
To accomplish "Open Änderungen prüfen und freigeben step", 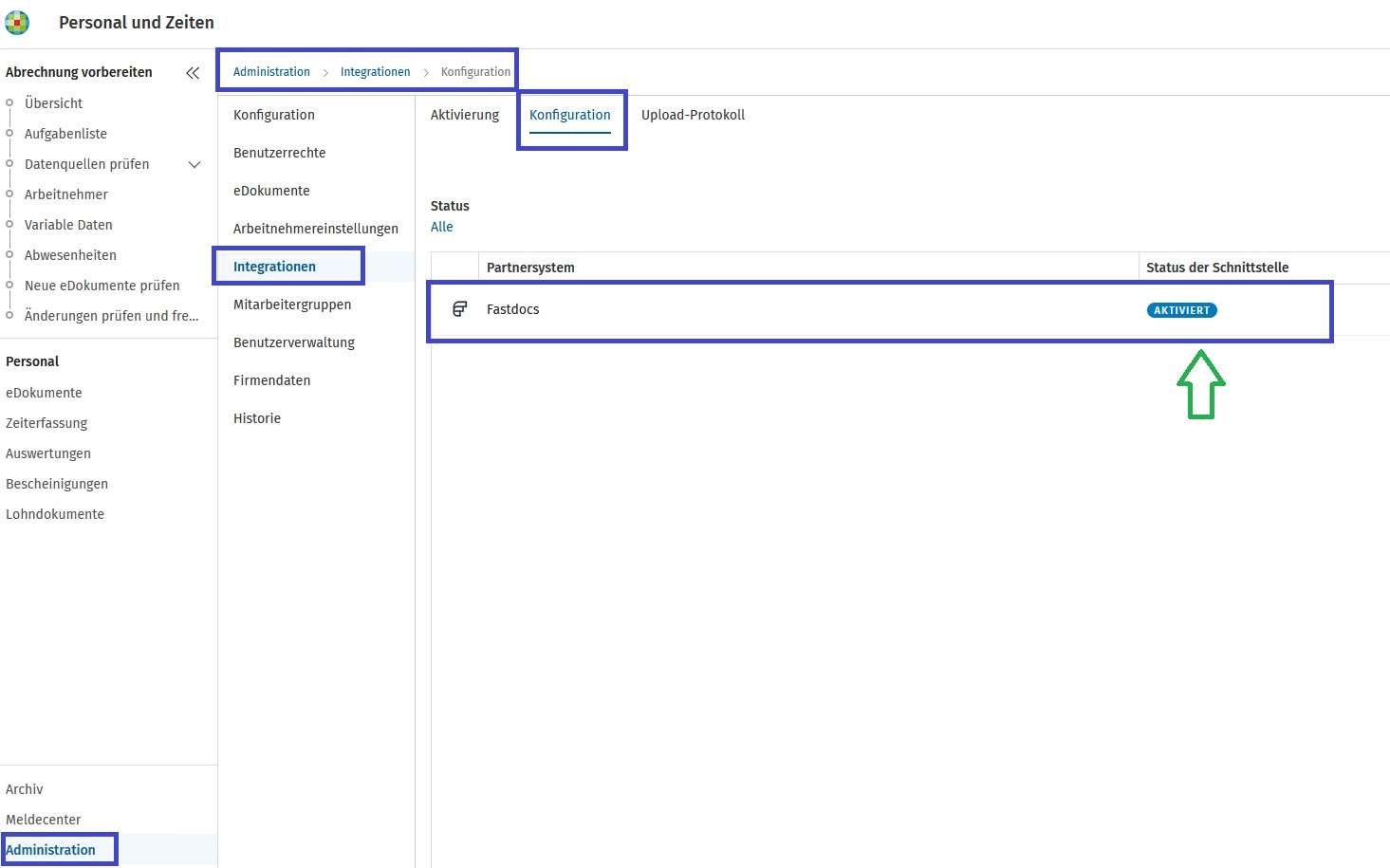I will (112, 316).
